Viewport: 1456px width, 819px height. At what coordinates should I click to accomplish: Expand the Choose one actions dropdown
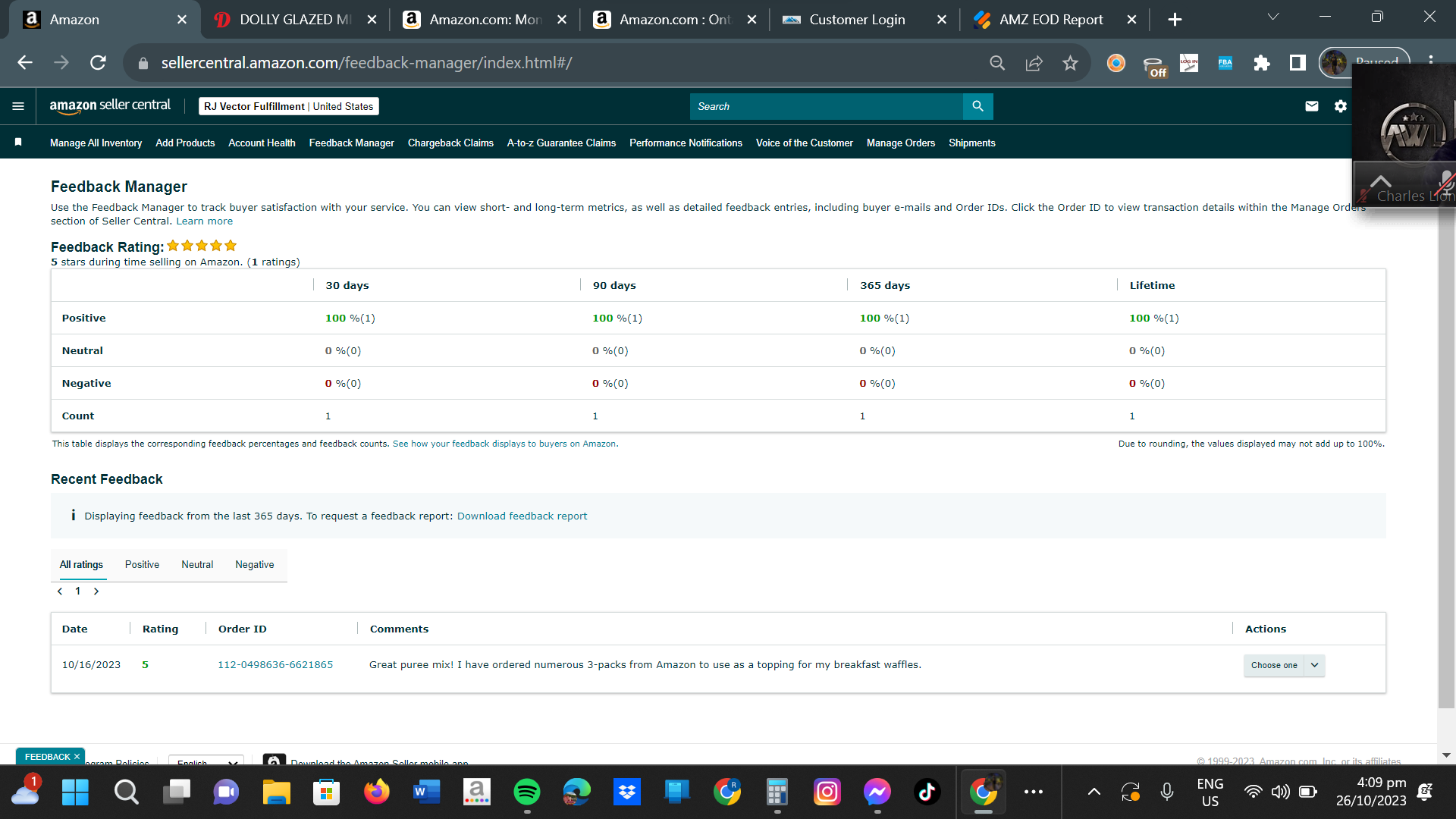1284,665
